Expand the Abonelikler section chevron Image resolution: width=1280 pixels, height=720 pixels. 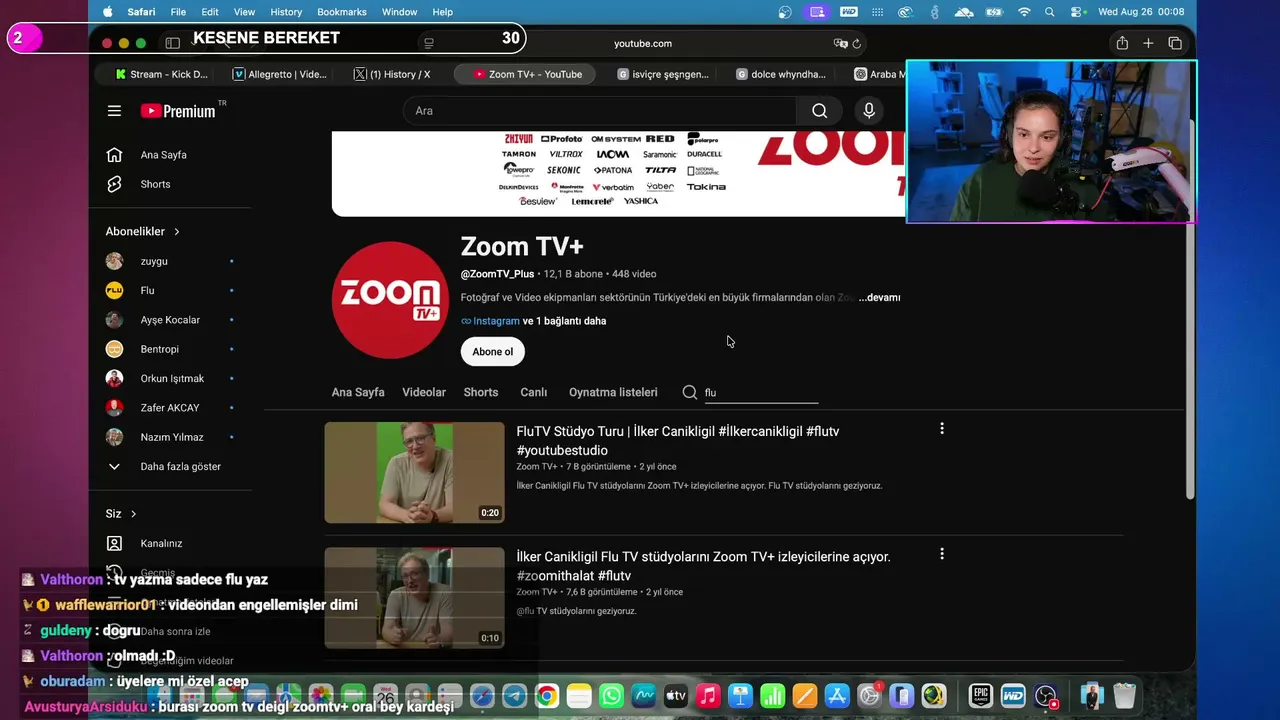click(177, 232)
